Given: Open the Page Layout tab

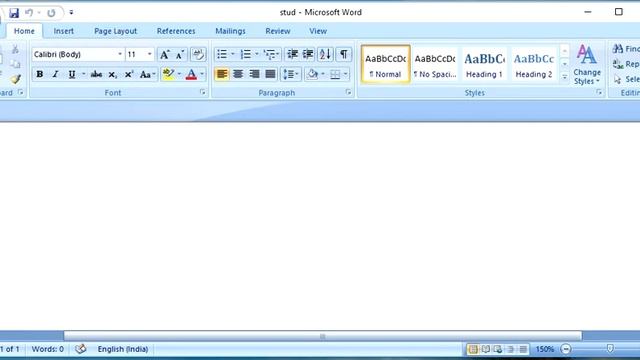Looking at the screenshot, I should (x=116, y=31).
